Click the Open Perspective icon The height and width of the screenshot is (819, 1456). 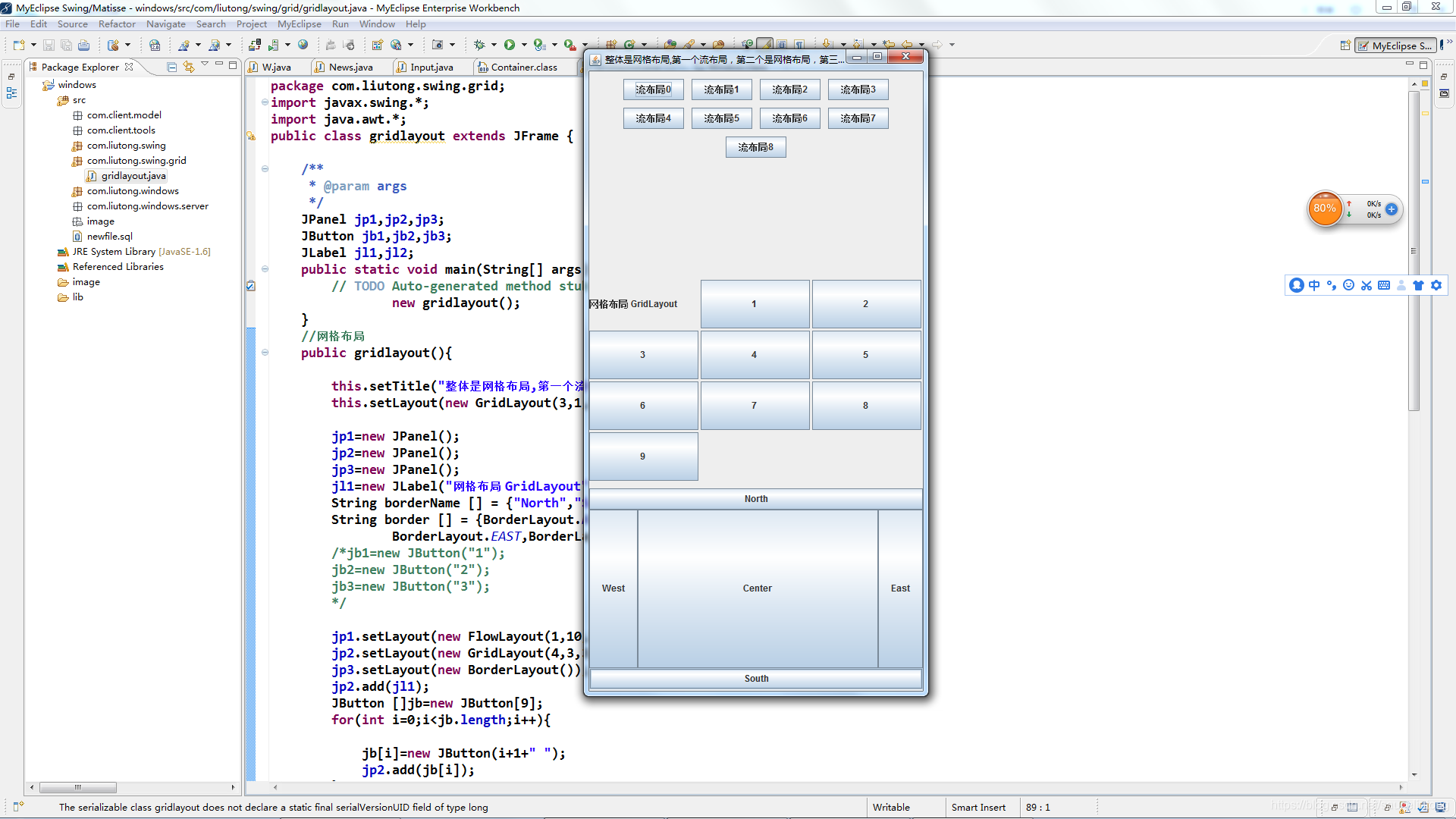point(1345,45)
